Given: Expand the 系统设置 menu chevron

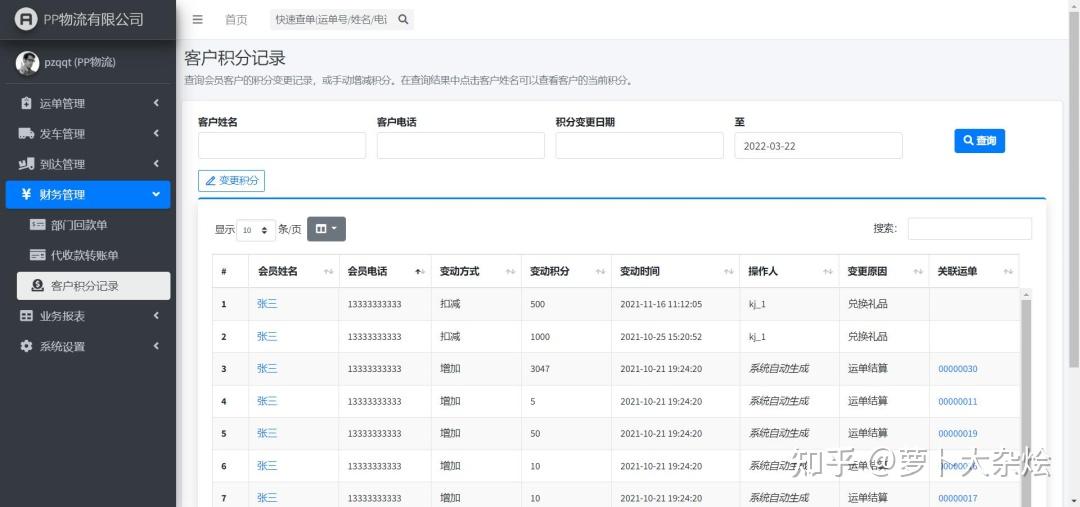Looking at the screenshot, I should click(x=156, y=346).
